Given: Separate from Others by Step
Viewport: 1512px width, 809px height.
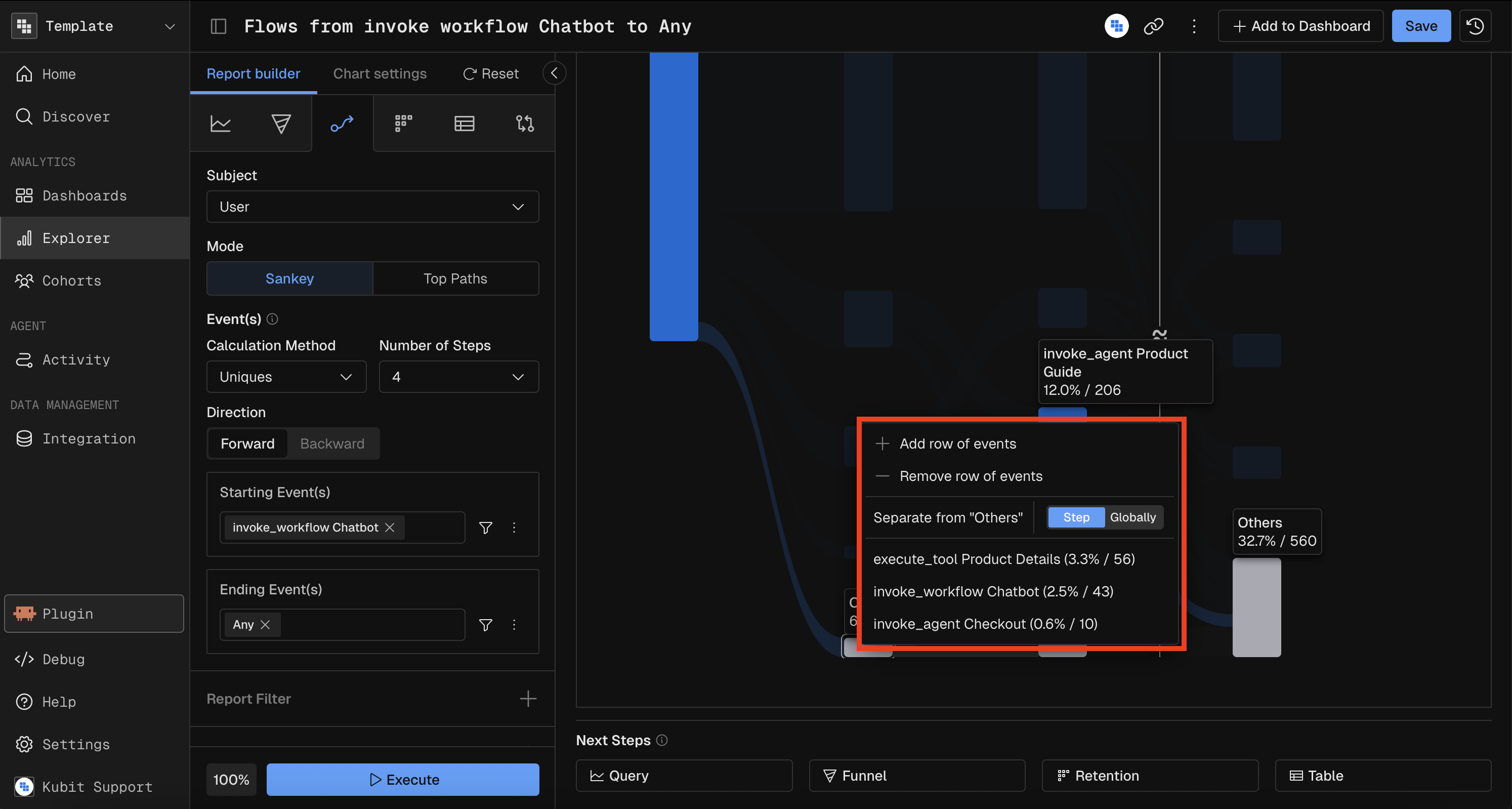Looking at the screenshot, I should coord(1076,517).
